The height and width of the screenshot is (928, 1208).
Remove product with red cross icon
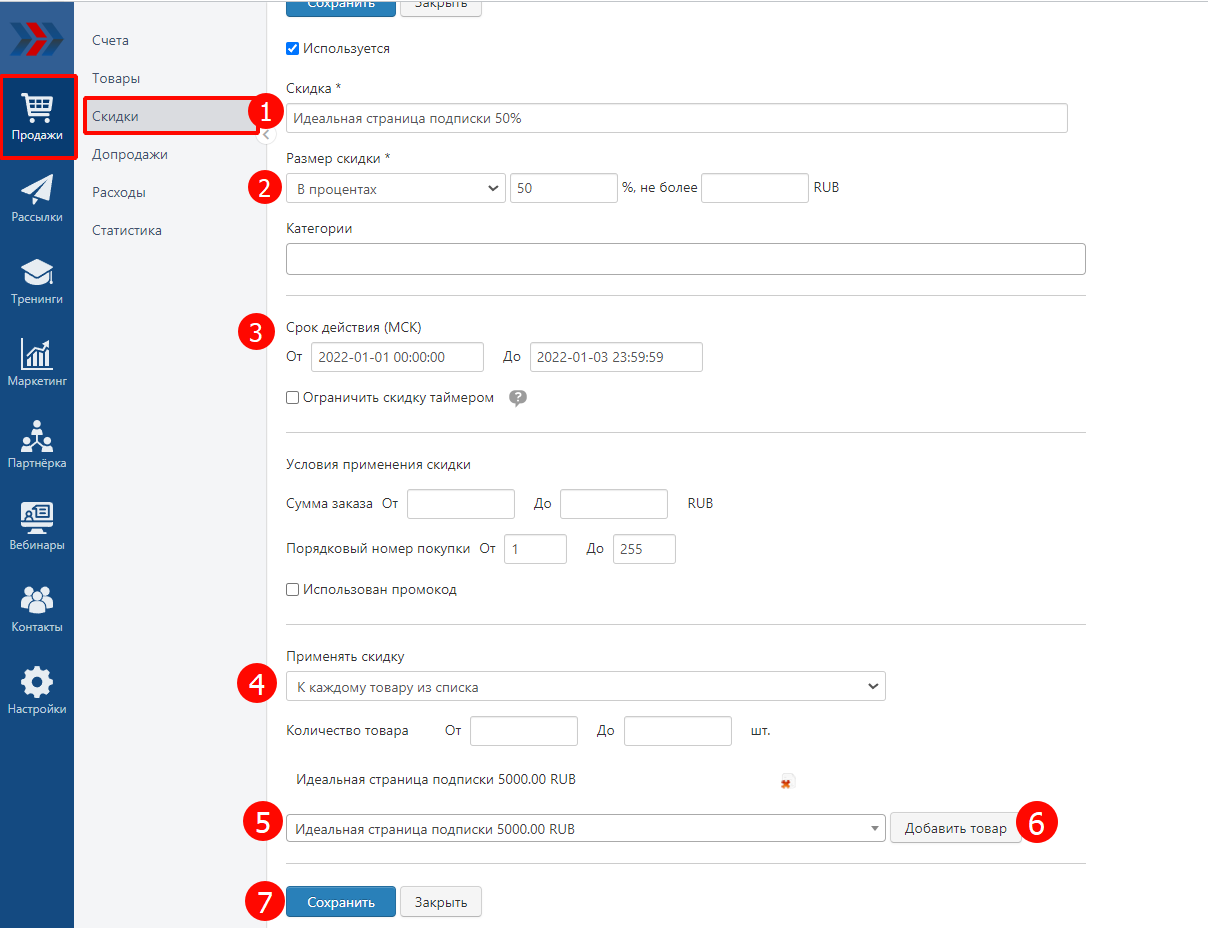click(x=786, y=783)
